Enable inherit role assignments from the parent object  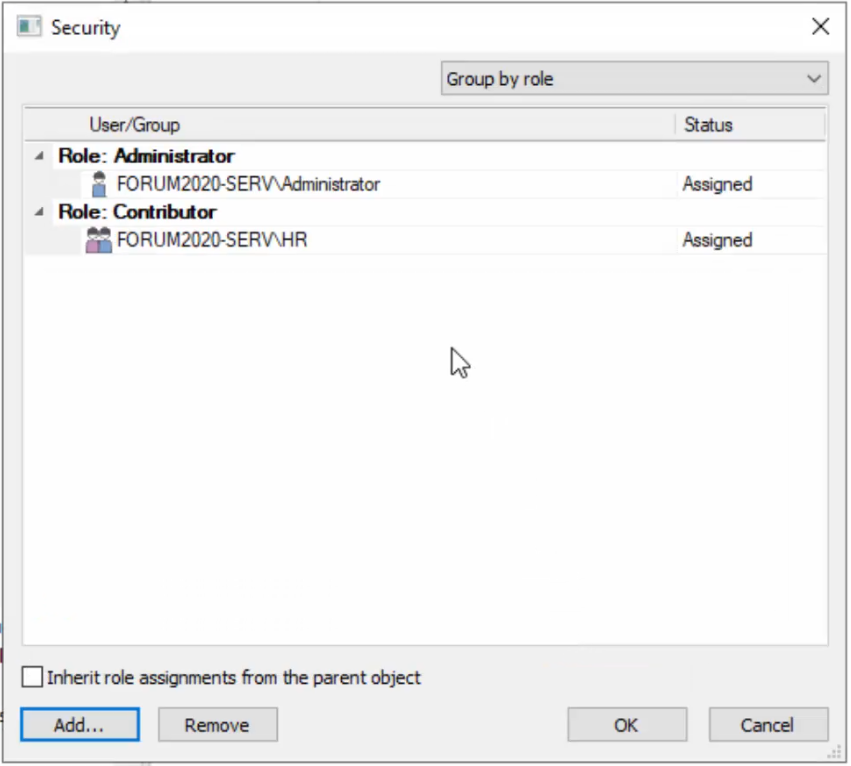[x=31, y=677]
